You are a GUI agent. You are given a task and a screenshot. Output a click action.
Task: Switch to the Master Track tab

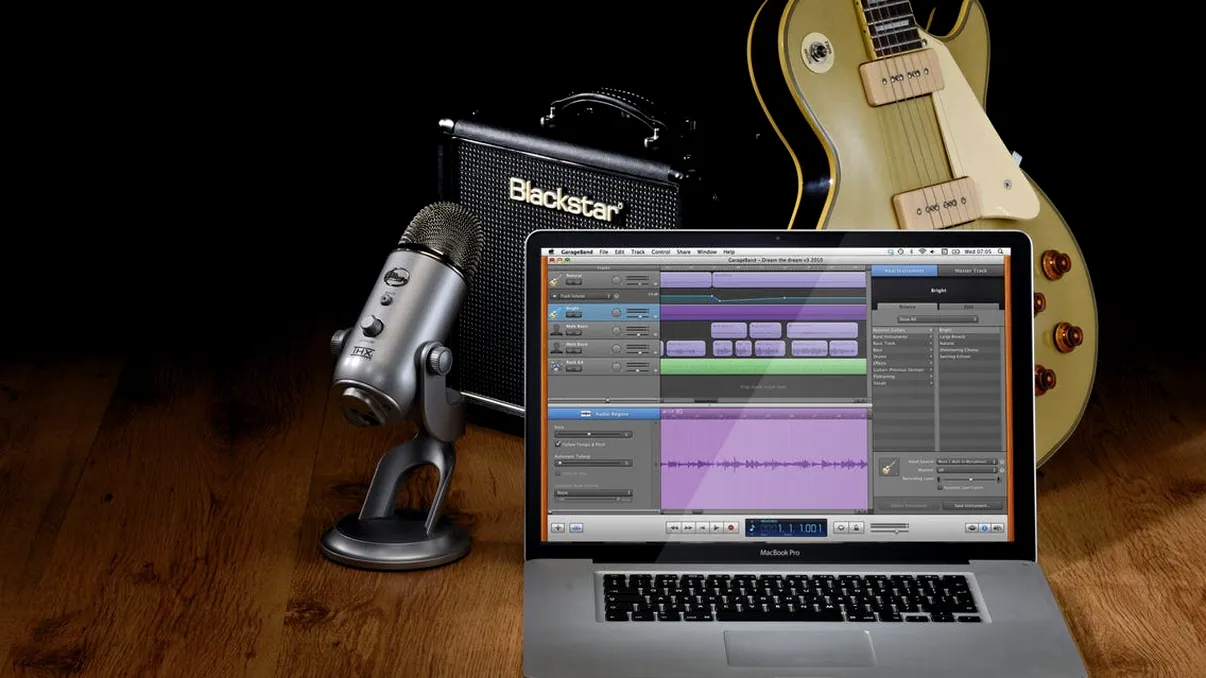click(x=970, y=271)
